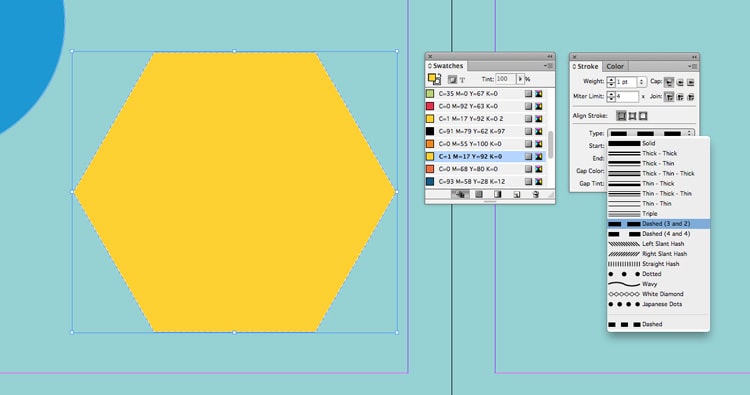Click the show swatch kinds button in Swatches footer

pyautogui.click(x=460, y=194)
